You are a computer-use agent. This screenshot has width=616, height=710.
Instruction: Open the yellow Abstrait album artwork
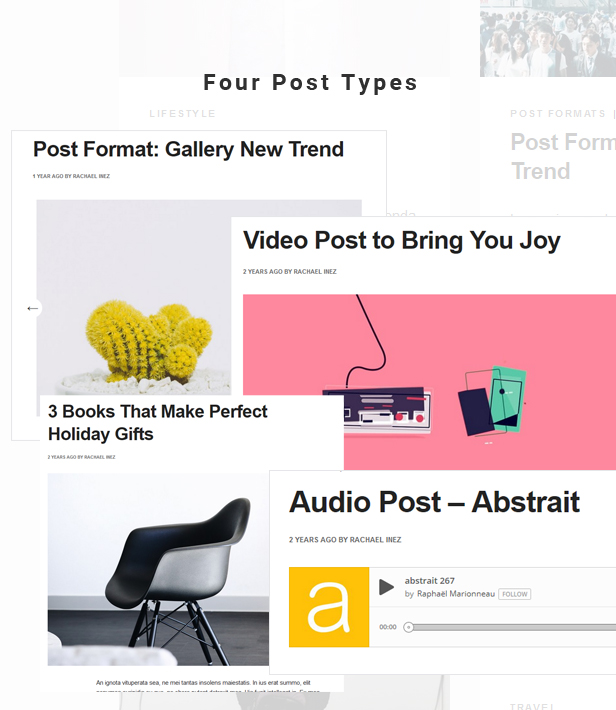coord(329,607)
